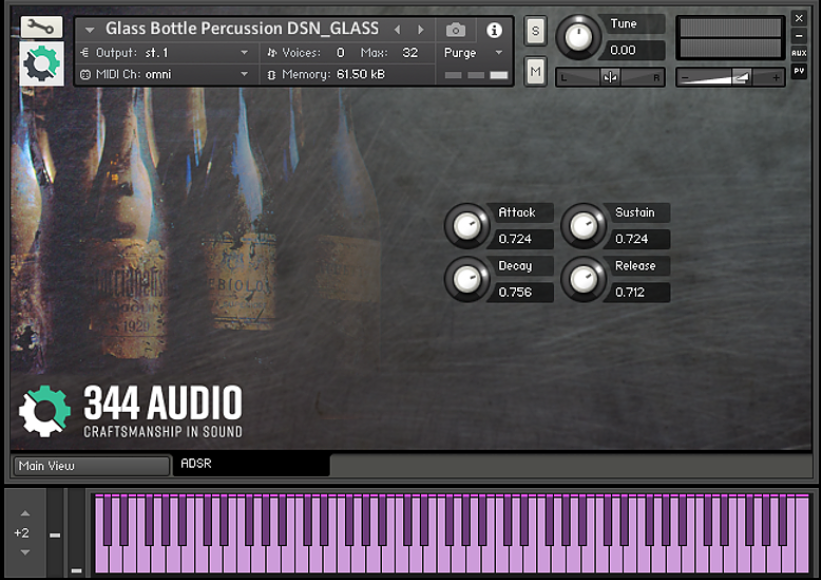Open the Output st. 1 dropdown
This screenshot has width=821, height=580.
pos(244,52)
